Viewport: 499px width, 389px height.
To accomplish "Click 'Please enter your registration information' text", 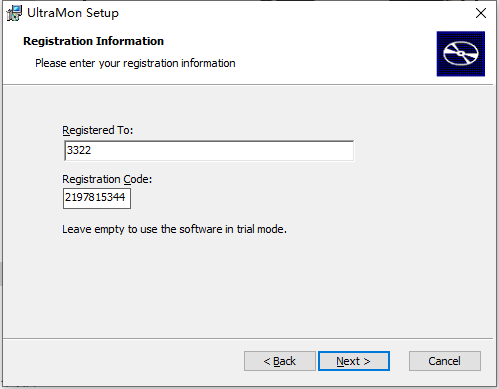I will [x=135, y=63].
